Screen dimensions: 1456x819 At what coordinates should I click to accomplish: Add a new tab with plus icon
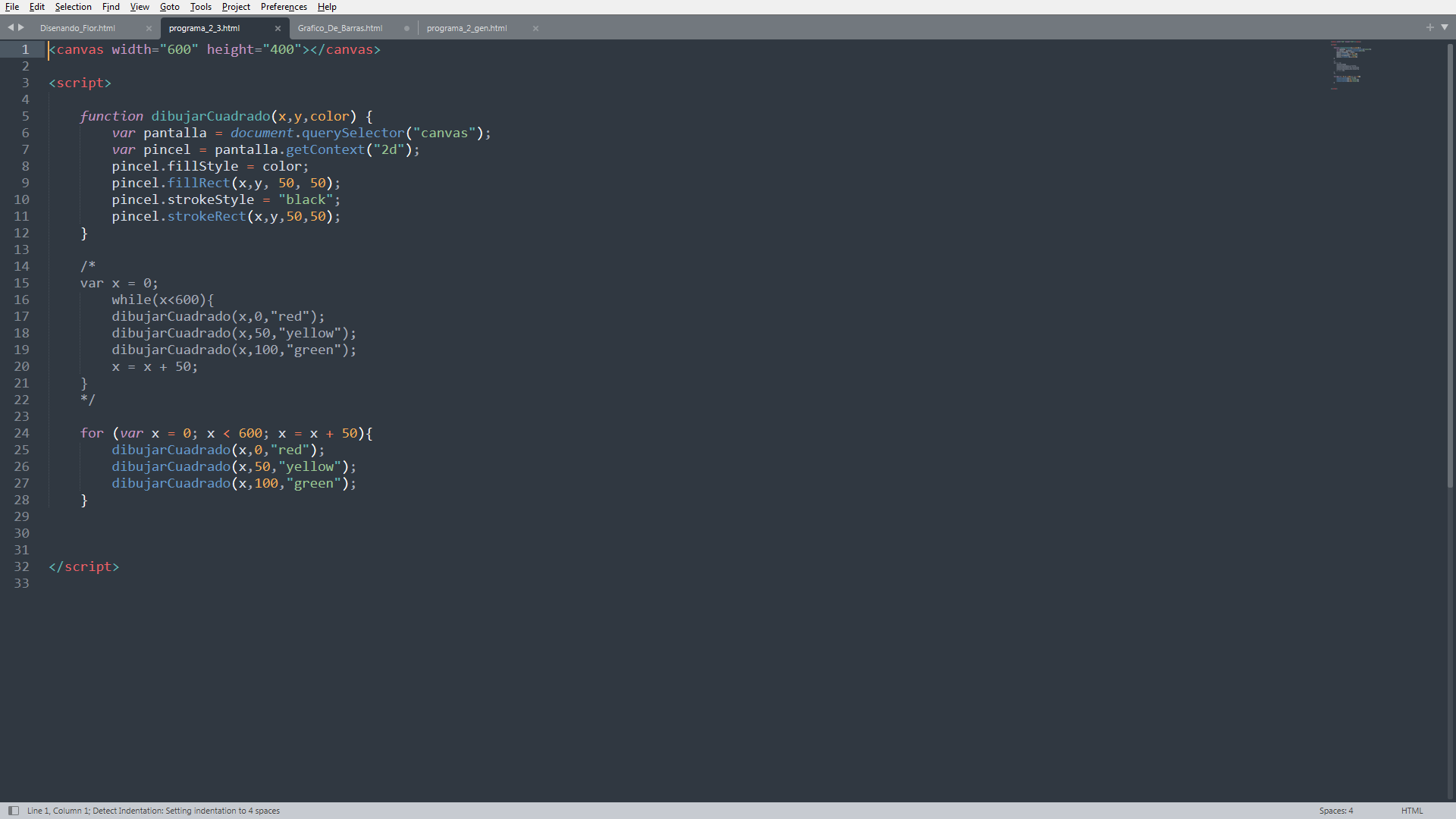point(1430,27)
